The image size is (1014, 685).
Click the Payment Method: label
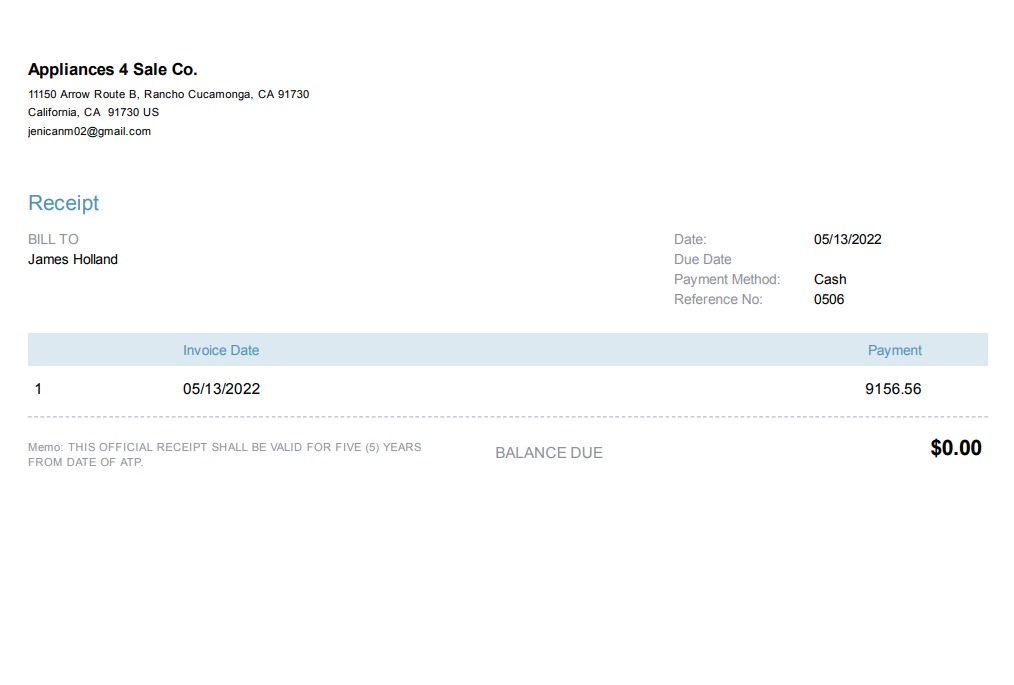tap(727, 279)
